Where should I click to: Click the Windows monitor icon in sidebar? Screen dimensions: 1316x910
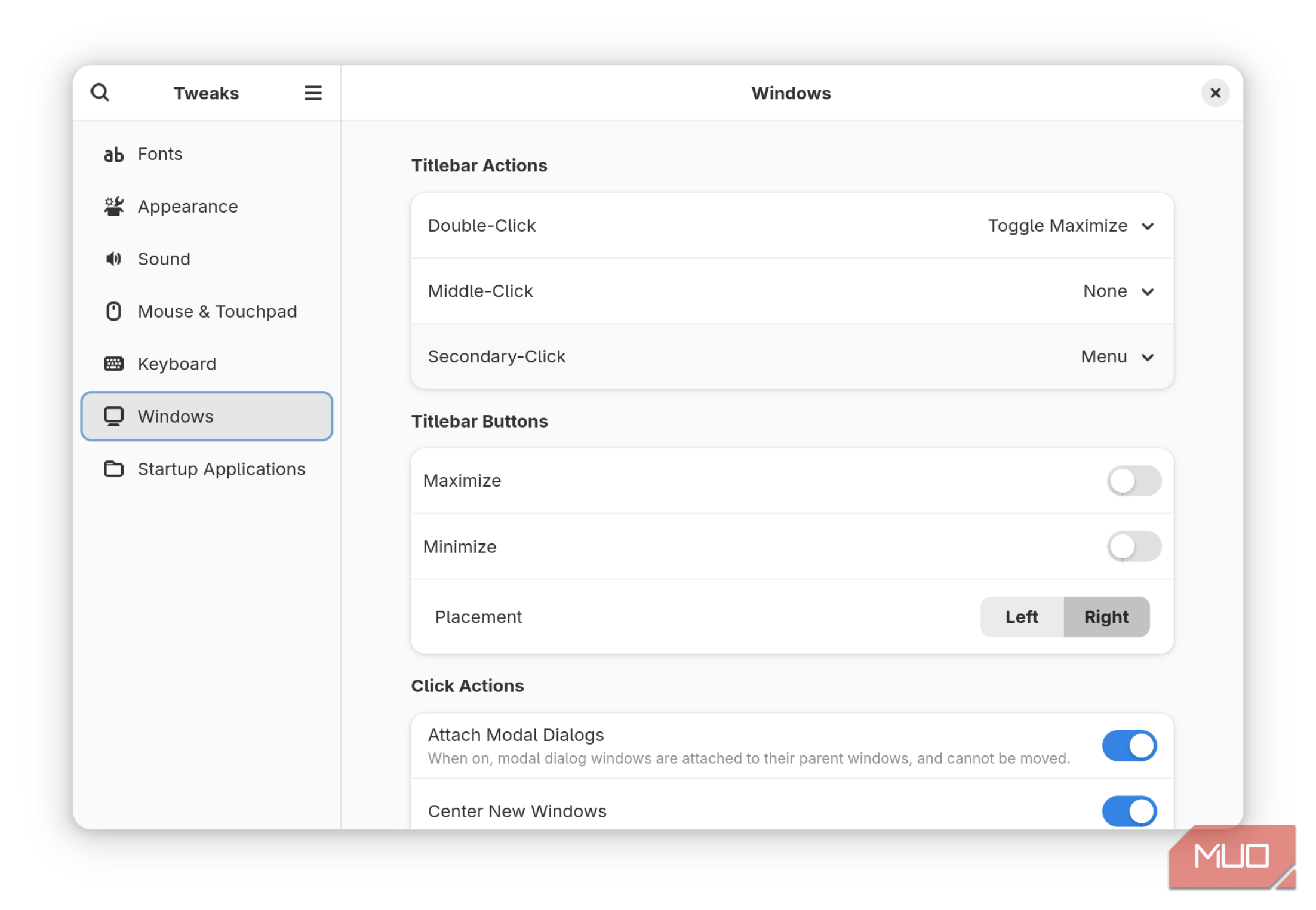click(x=113, y=416)
